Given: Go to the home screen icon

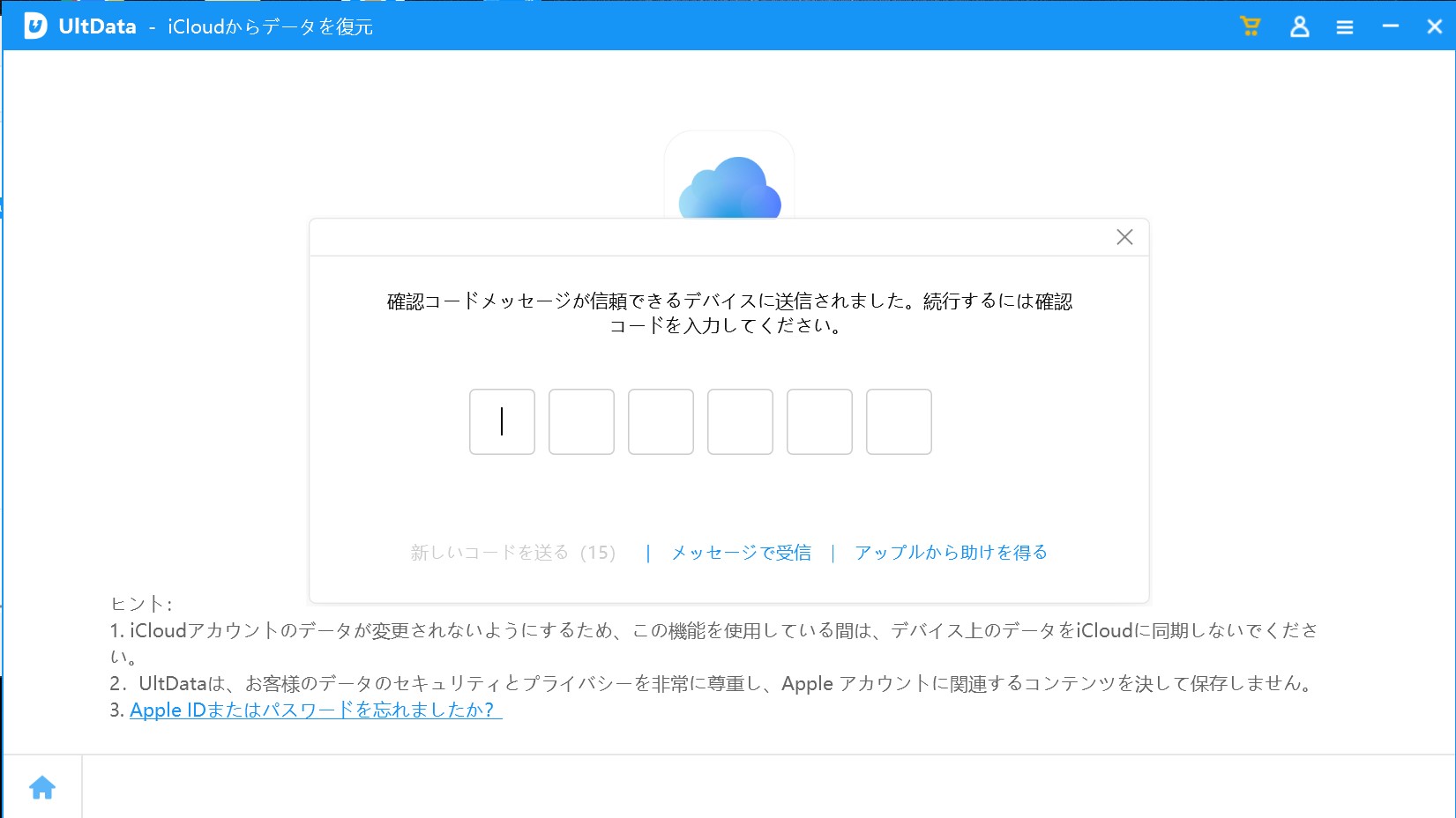Looking at the screenshot, I should (42, 787).
